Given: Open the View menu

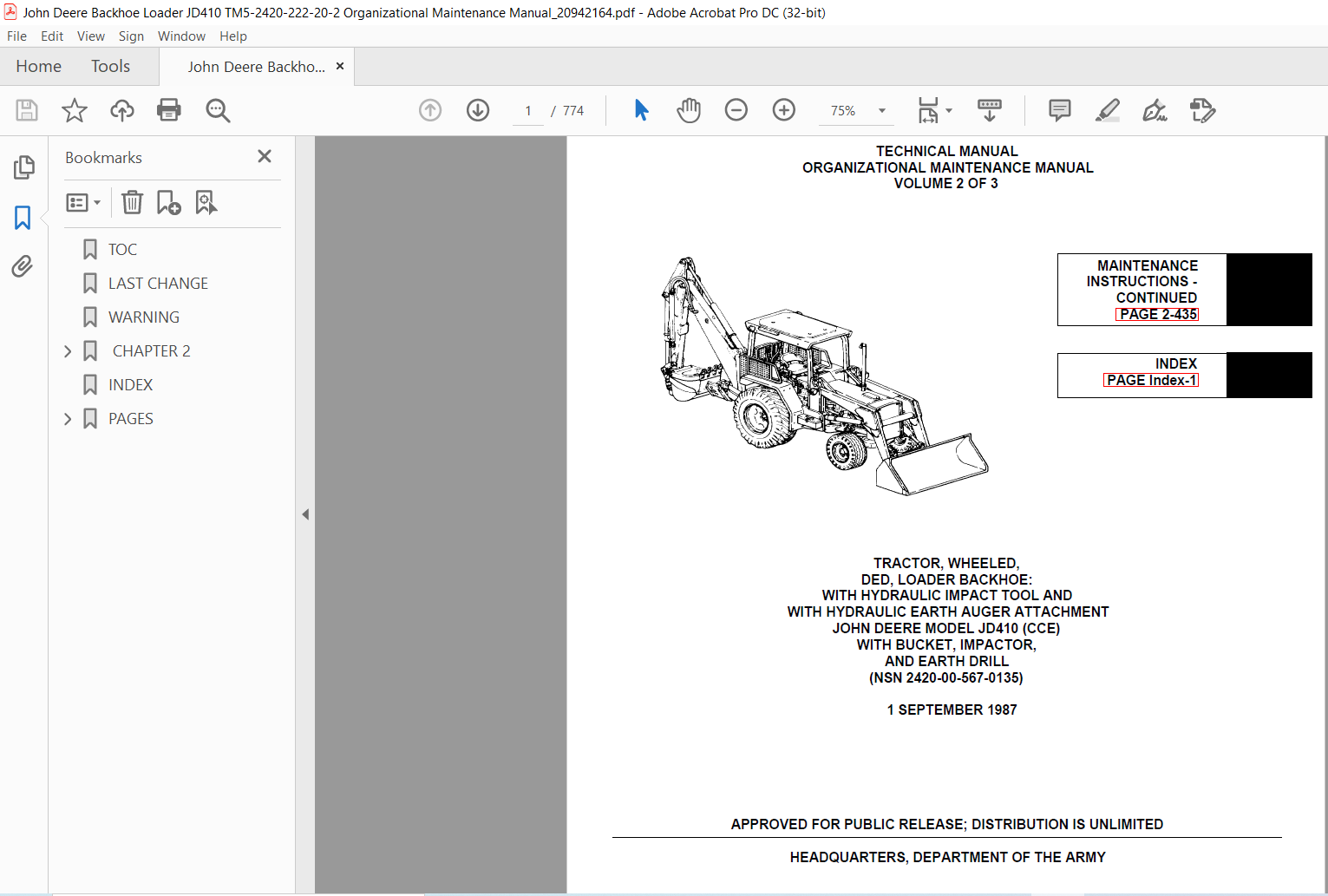Looking at the screenshot, I should (x=91, y=36).
